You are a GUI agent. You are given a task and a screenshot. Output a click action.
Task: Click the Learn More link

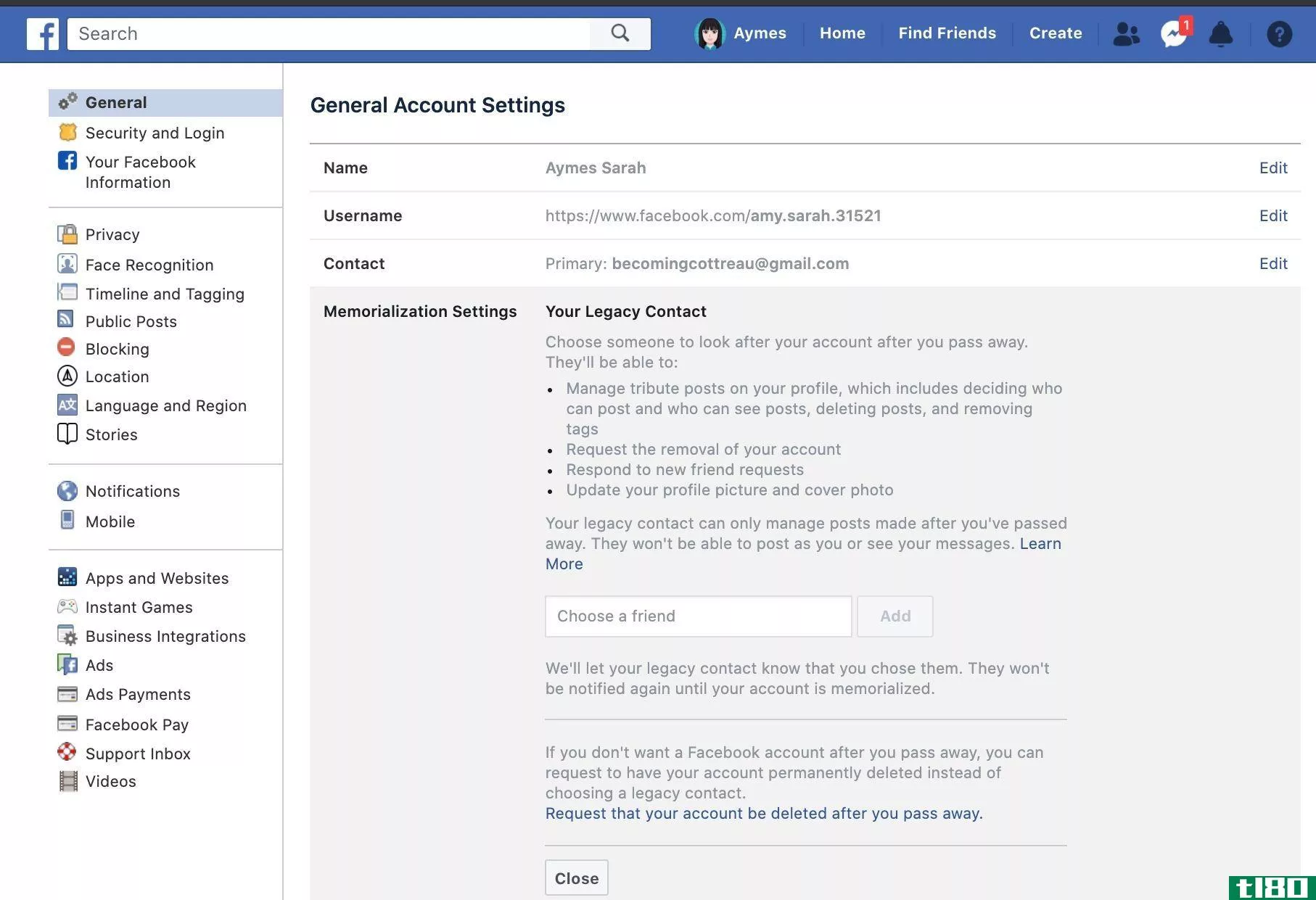[x=1040, y=544]
